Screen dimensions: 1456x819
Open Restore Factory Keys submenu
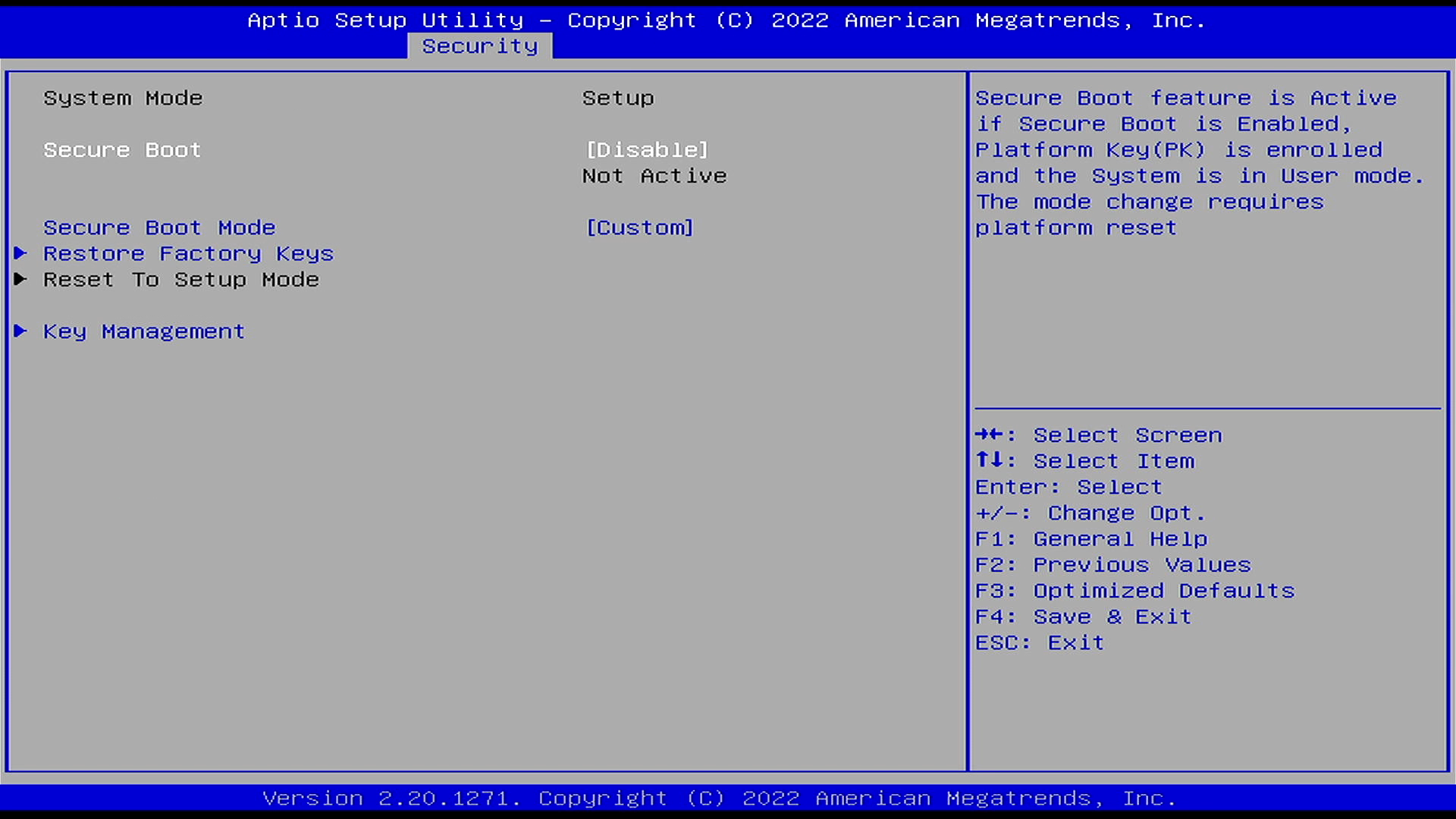188,253
